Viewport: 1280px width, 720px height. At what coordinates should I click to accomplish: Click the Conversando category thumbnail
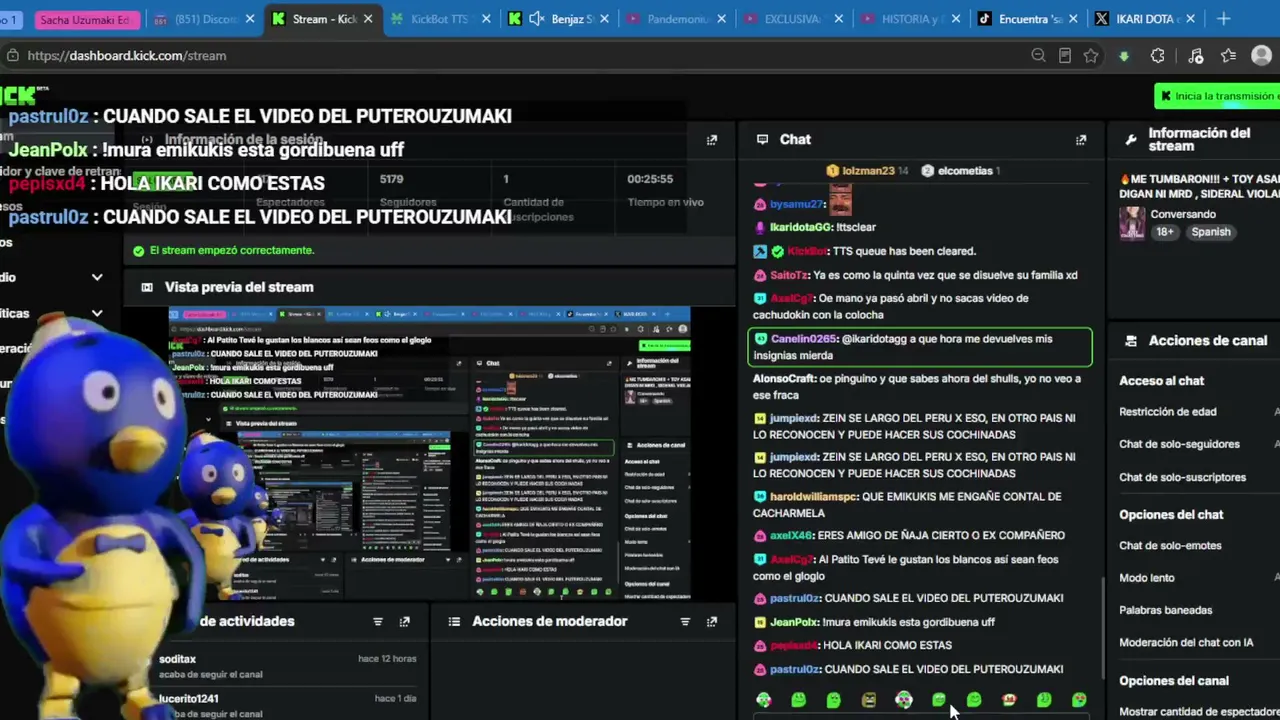(1132, 223)
